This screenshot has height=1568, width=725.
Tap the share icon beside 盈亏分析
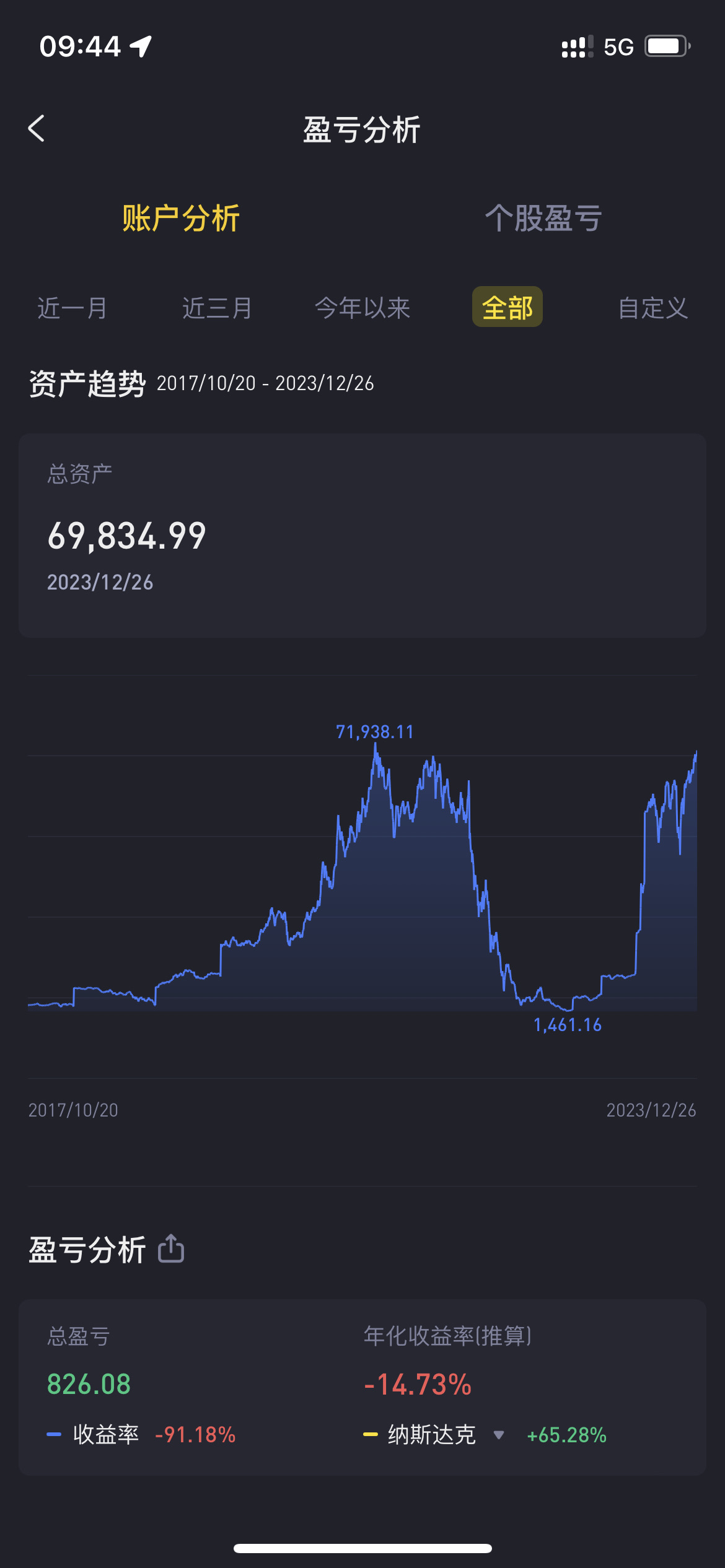pos(171,1248)
